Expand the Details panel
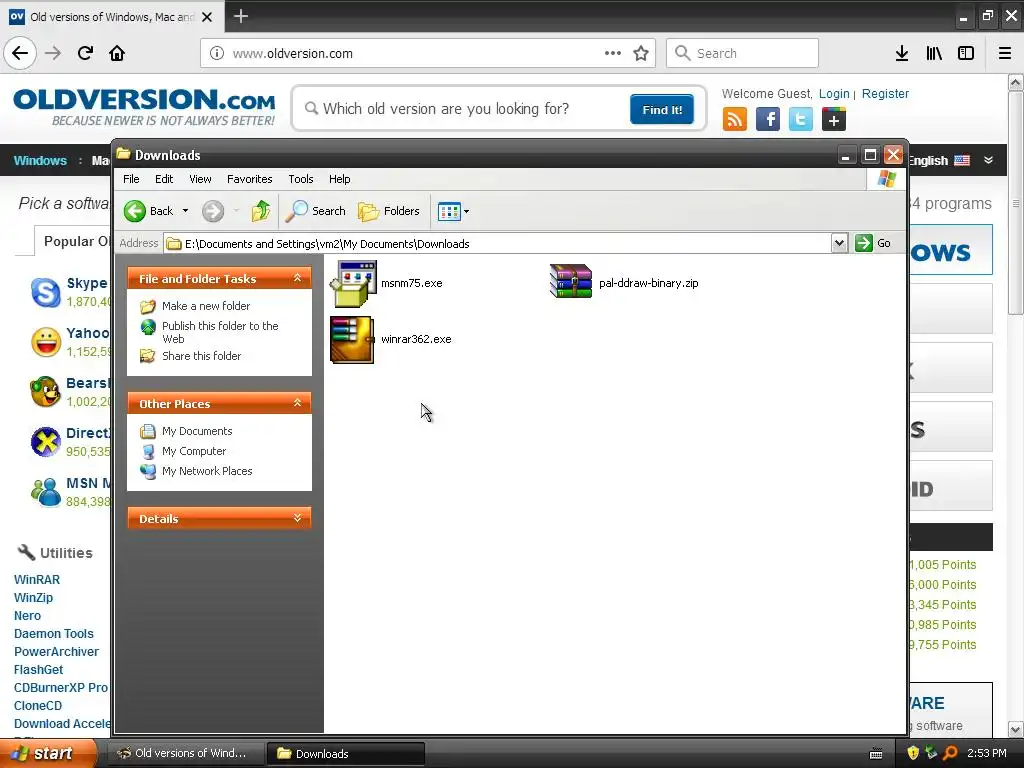 (x=297, y=518)
